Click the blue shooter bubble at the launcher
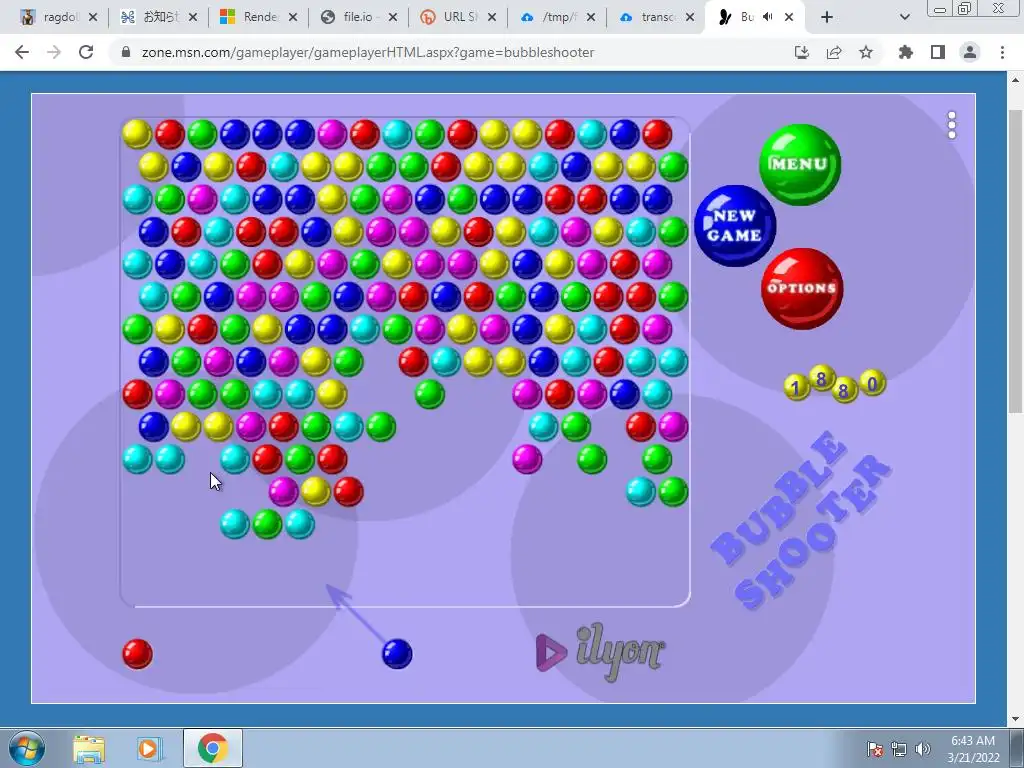This screenshot has height=768, width=1024. coord(397,654)
